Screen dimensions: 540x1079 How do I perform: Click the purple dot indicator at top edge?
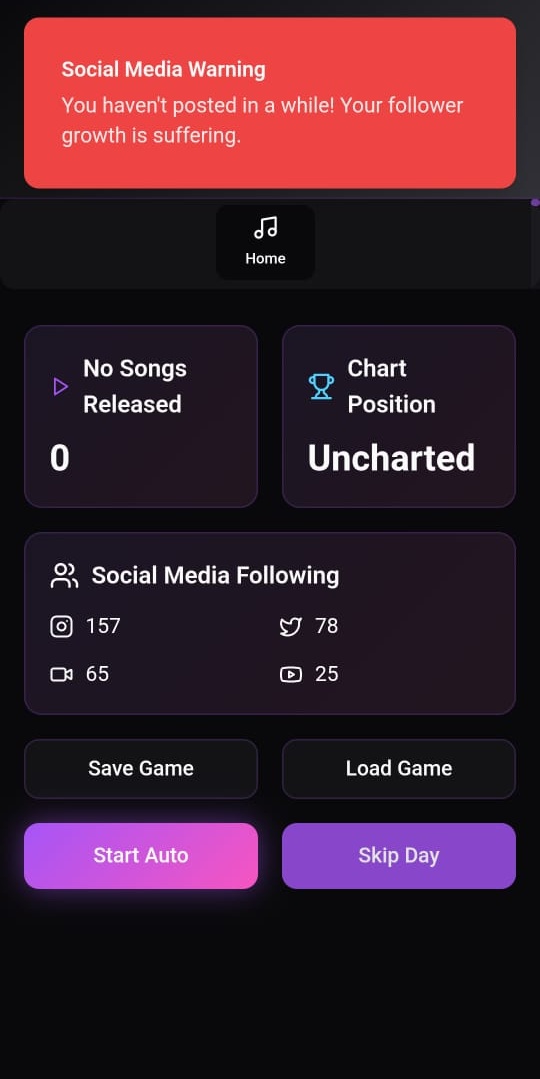point(536,202)
